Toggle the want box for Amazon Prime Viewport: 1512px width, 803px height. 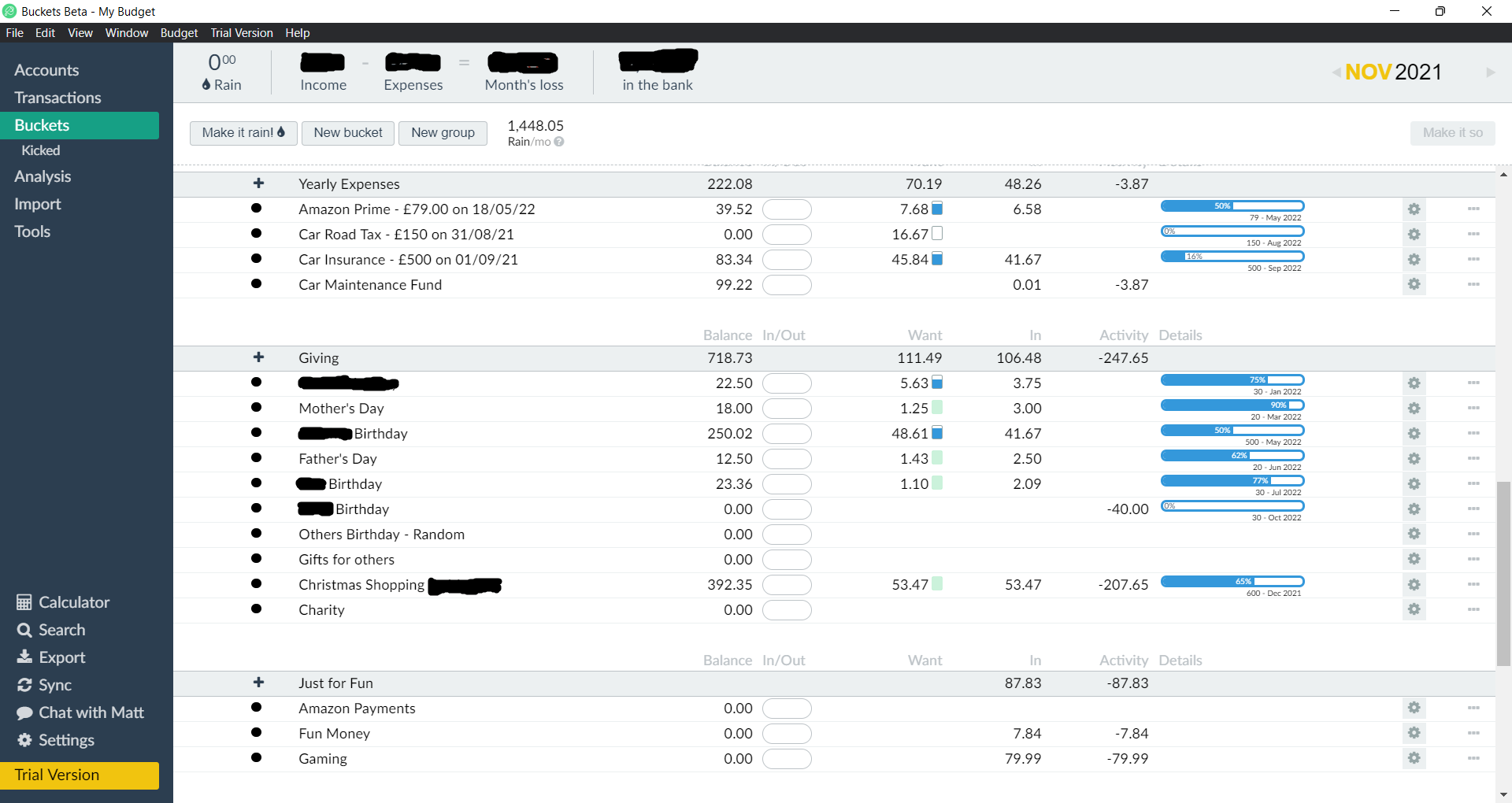coord(937,209)
